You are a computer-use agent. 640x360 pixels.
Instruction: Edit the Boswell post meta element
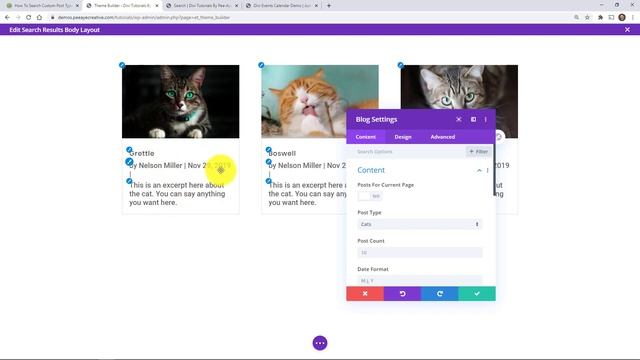coord(269,162)
